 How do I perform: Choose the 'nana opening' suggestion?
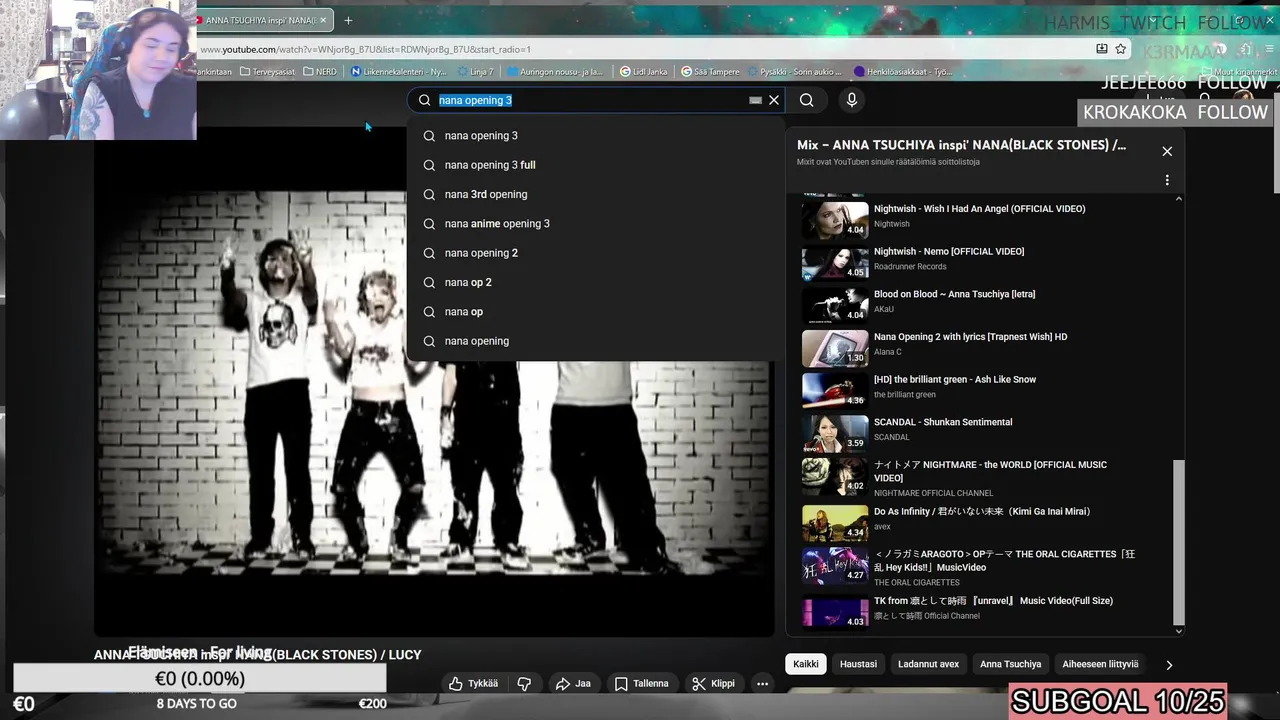(x=595, y=341)
